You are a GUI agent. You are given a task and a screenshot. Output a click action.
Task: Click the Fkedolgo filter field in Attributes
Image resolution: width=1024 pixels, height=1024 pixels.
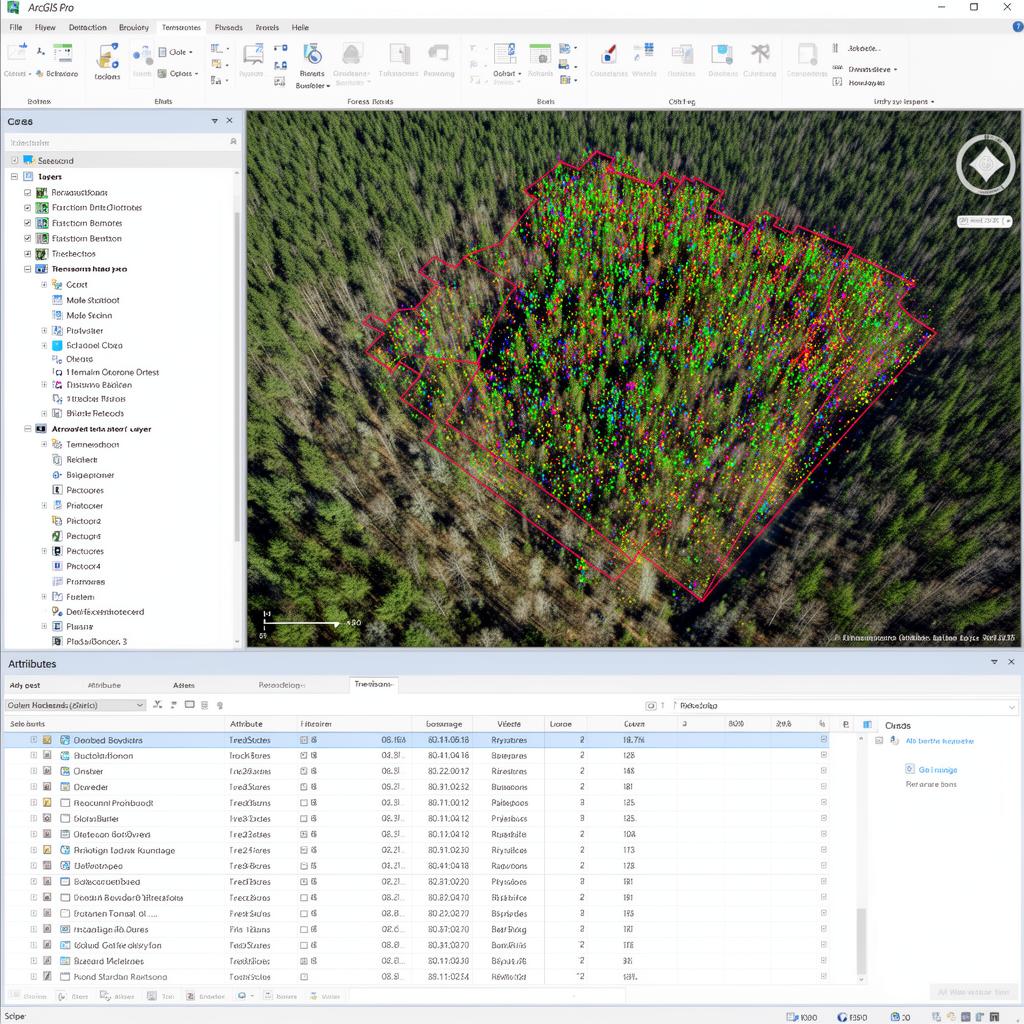pos(846,705)
